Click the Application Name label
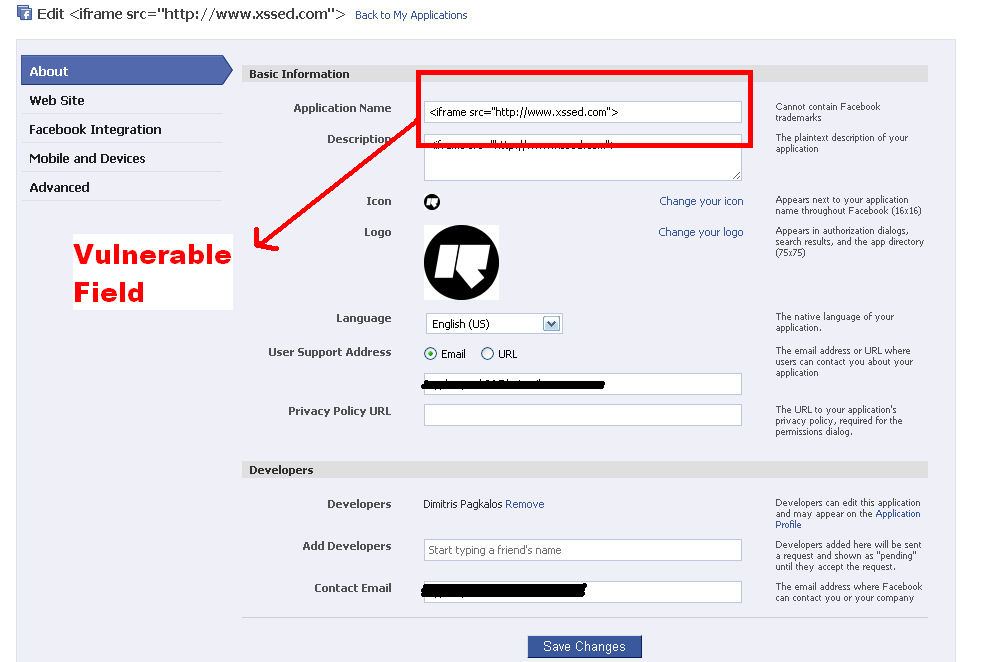 (342, 108)
